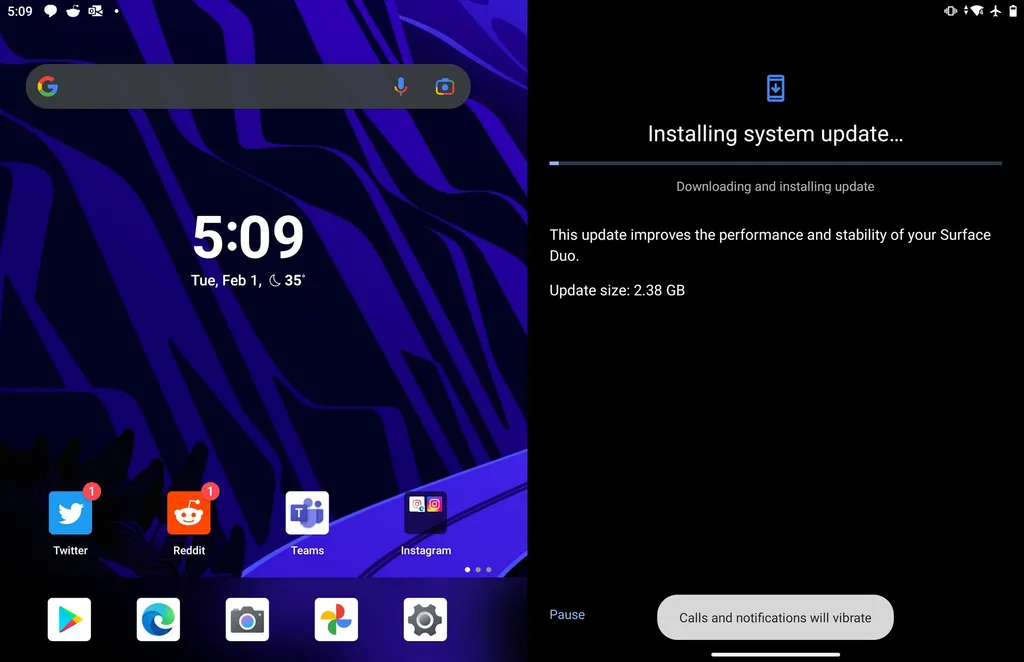Launch Google Photos from dock

[x=336, y=620]
